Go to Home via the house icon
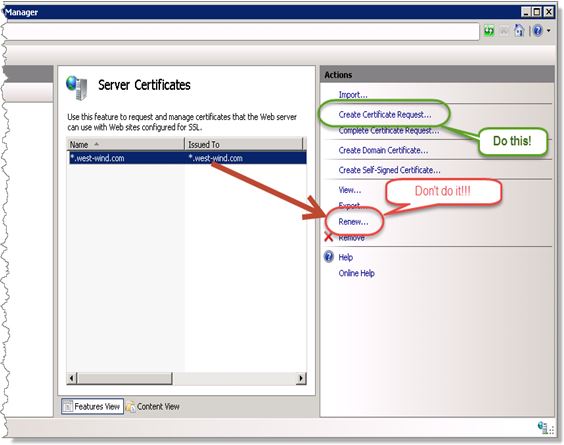 519,31
